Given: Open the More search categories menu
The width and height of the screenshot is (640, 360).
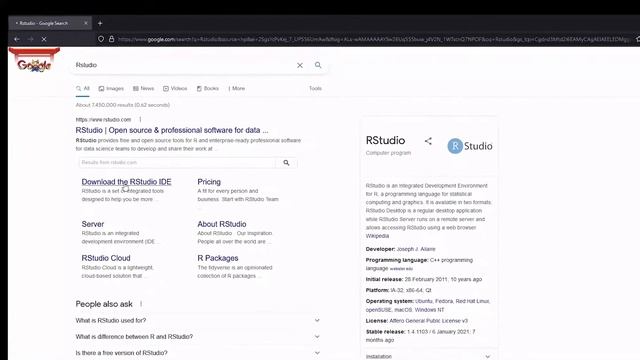Looking at the screenshot, I should [237, 89].
